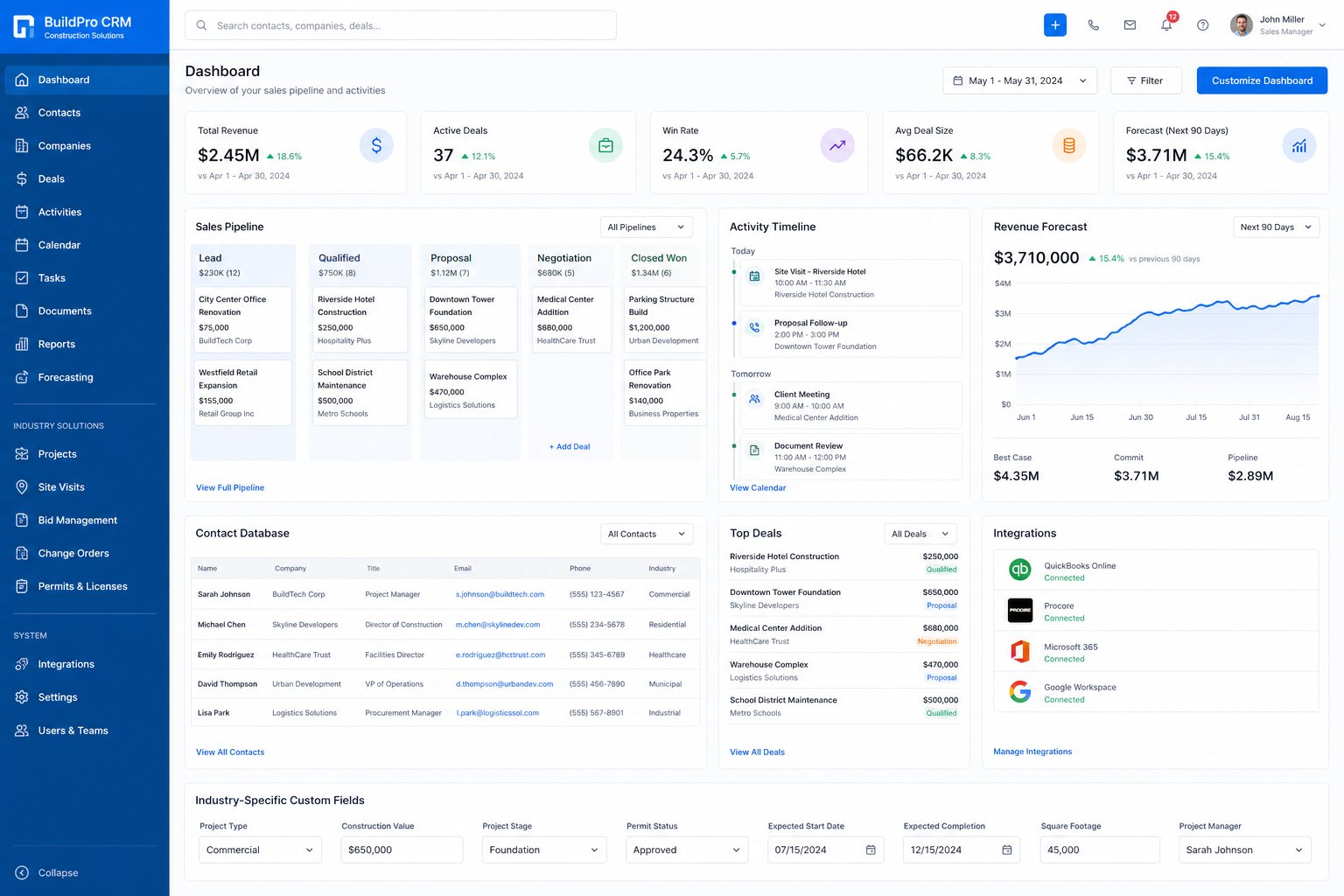1344x896 pixels.
Task: Click the Negotiation tag on Medical Center Addition
Action: click(937, 641)
